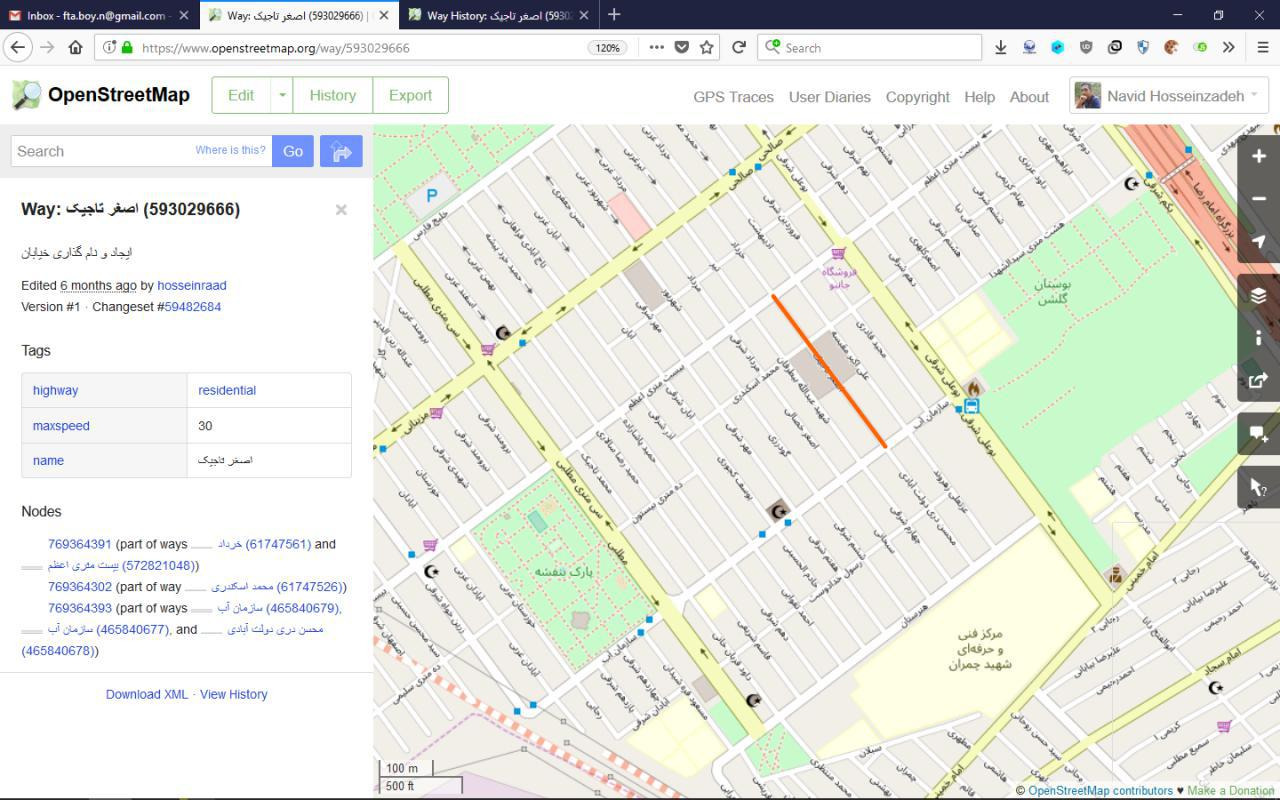The image size is (1280, 800).
Task: Open the About page
Action: pos(1029,97)
